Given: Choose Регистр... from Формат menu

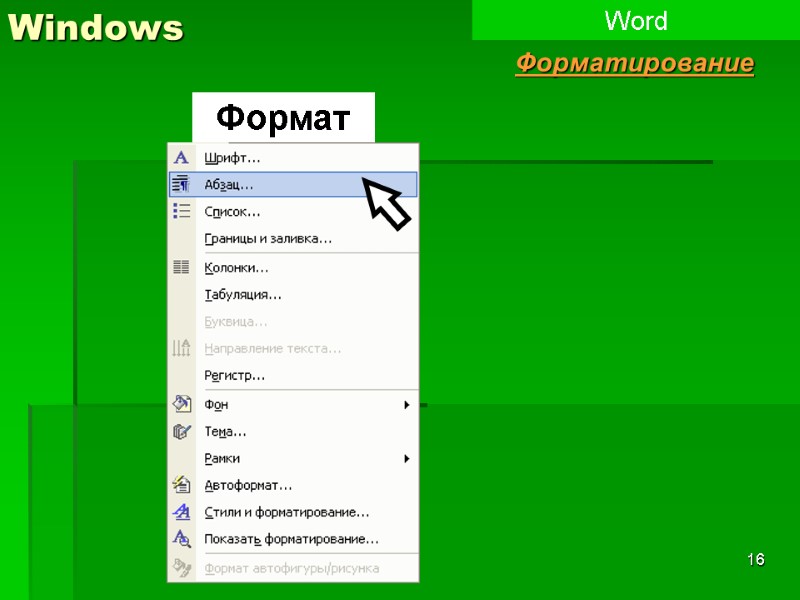Looking at the screenshot, I should click(x=293, y=376).
